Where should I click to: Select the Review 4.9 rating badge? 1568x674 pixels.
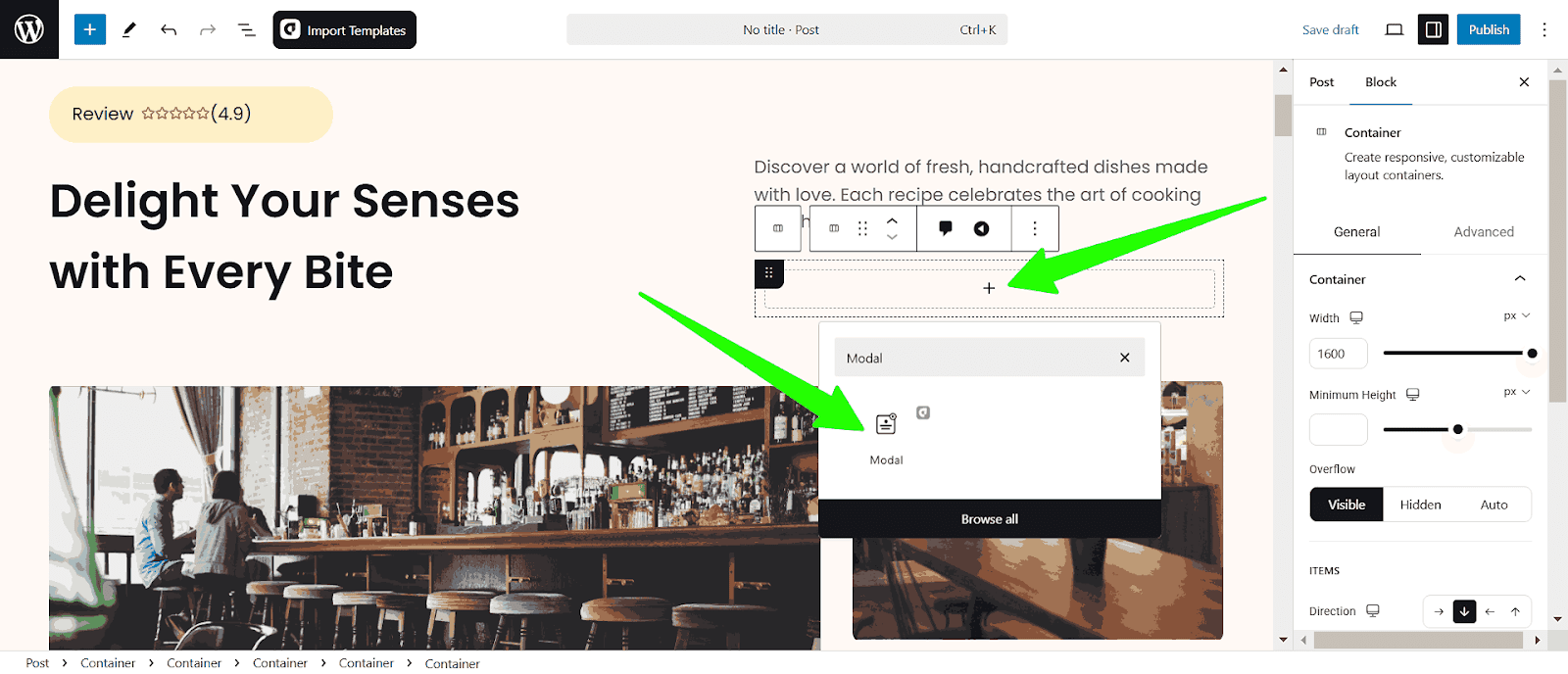[191, 115]
